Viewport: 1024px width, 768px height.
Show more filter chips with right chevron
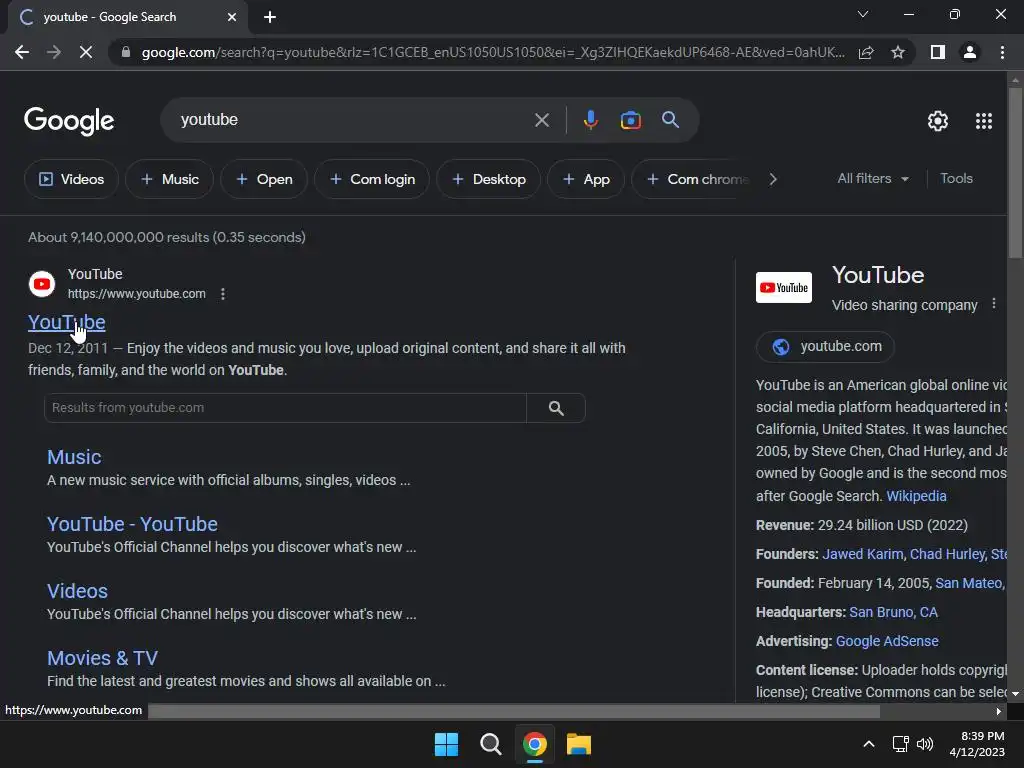pyautogui.click(x=773, y=179)
